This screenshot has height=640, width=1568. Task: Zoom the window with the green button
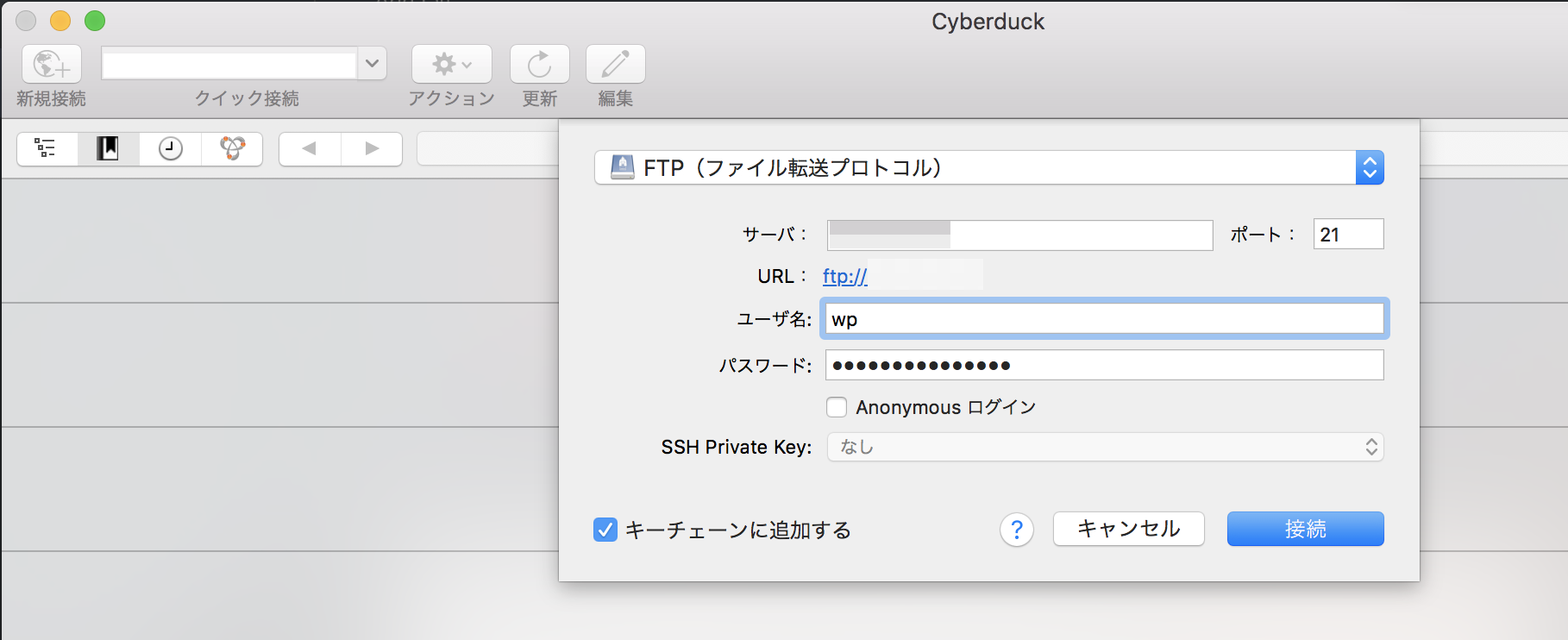[95, 21]
